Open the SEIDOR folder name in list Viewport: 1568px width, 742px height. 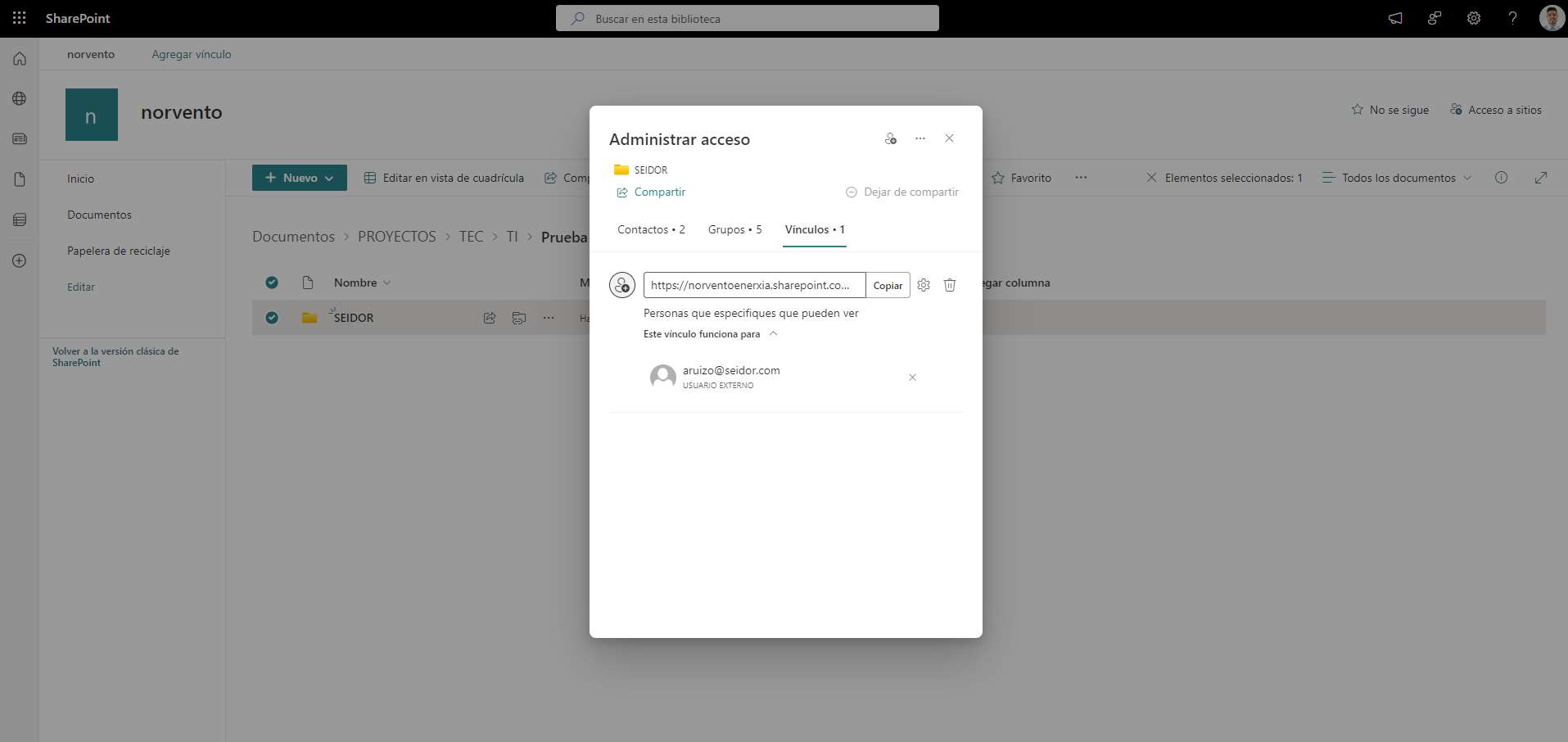354,318
